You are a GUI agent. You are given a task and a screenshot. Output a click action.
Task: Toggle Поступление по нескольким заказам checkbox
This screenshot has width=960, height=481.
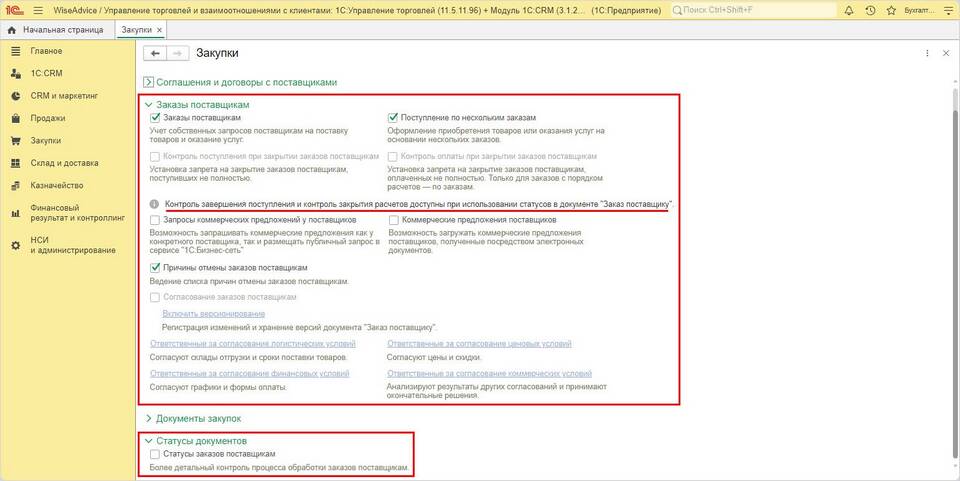[393, 117]
